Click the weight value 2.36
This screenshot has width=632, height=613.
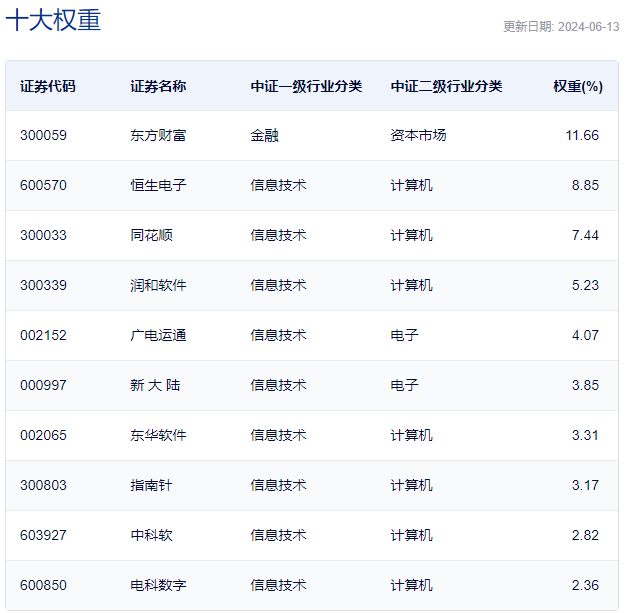click(x=585, y=585)
